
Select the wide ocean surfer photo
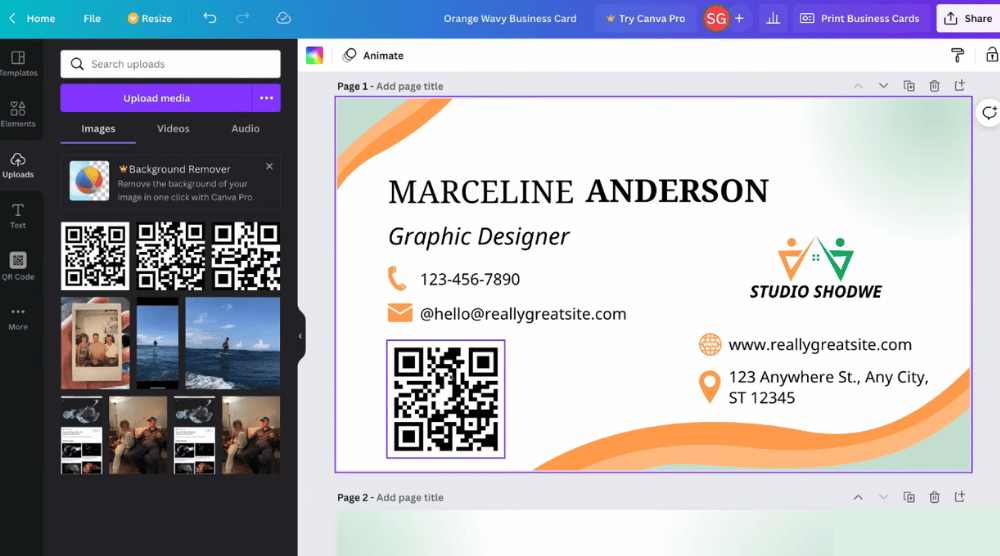coord(233,343)
